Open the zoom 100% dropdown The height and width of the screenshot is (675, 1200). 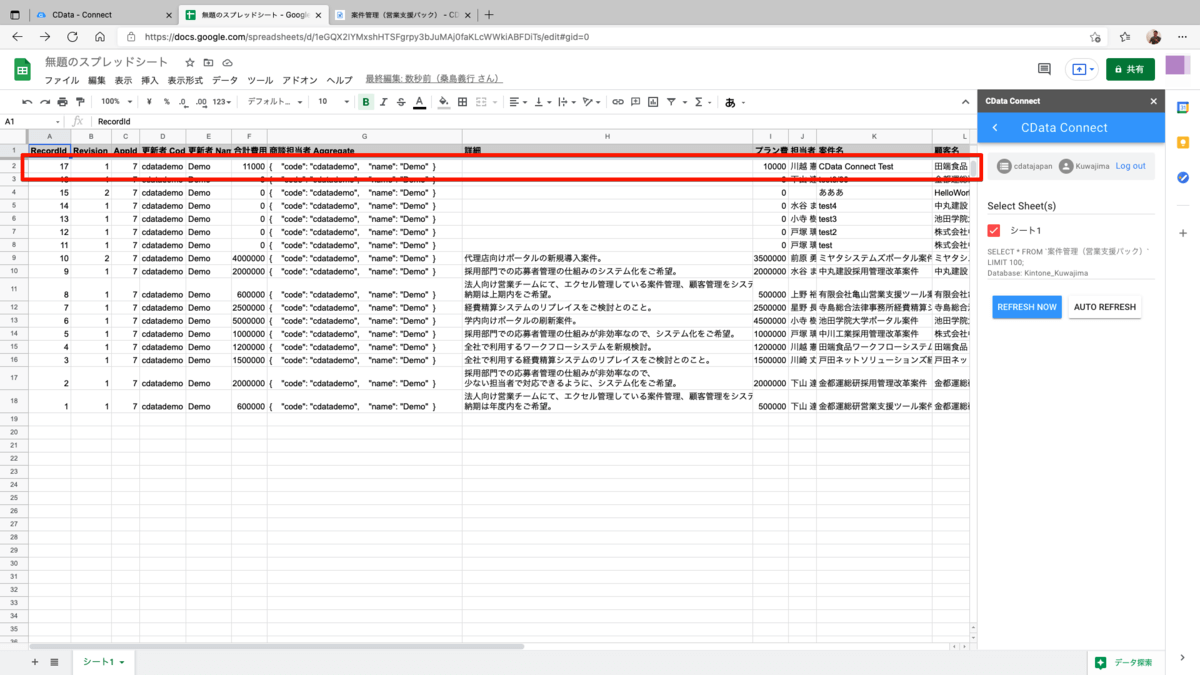coord(116,102)
